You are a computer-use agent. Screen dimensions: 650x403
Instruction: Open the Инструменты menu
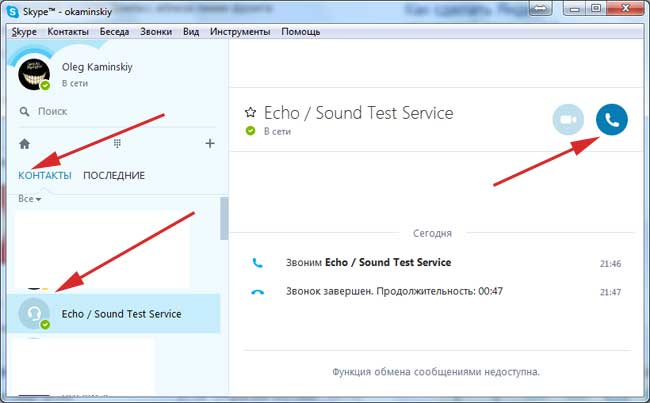click(x=237, y=32)
